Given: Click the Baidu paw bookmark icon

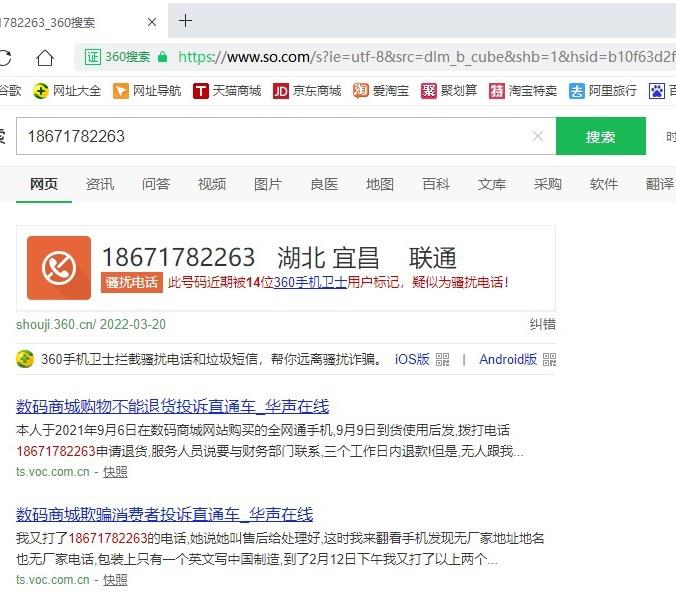Looking at the screenshot, I should [x=657, y=91].
